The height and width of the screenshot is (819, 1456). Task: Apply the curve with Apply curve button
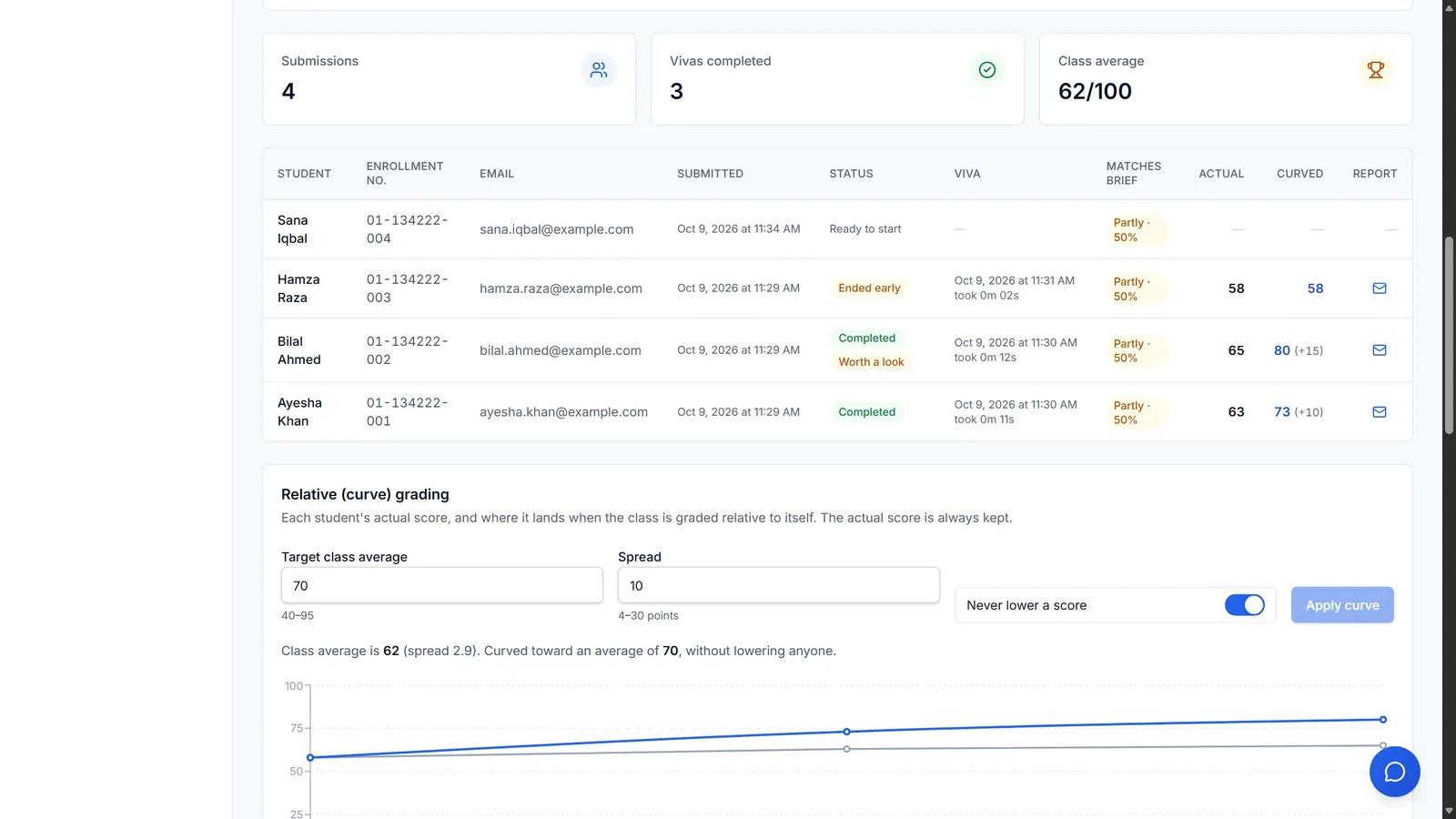coord(1342,605)
